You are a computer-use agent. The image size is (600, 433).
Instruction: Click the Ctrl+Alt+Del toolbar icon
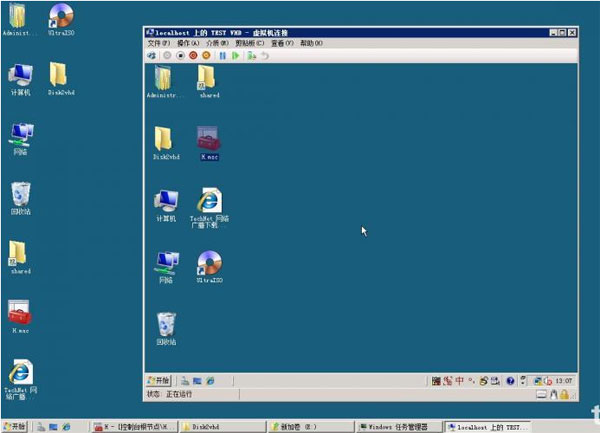[x=153, y=56]
